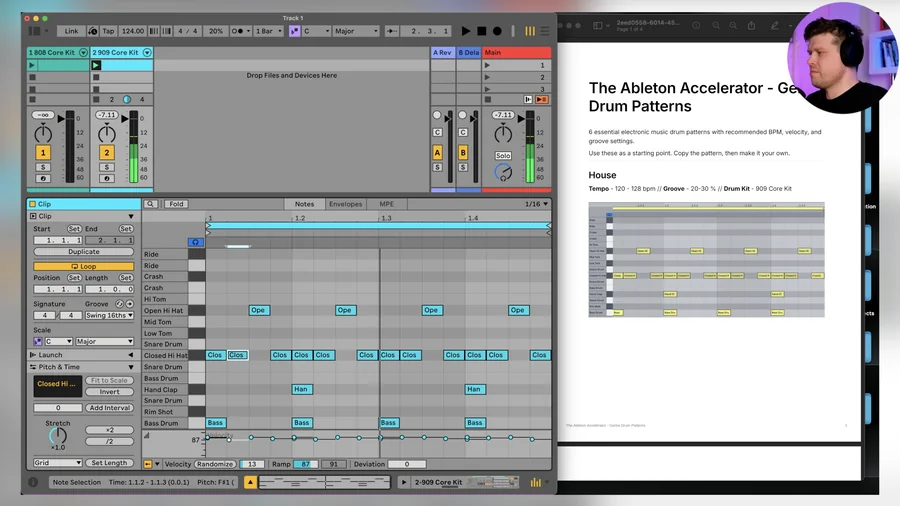Click the Invert button
The height and width of the screenshot is (506, 900).
coord(110,392)
